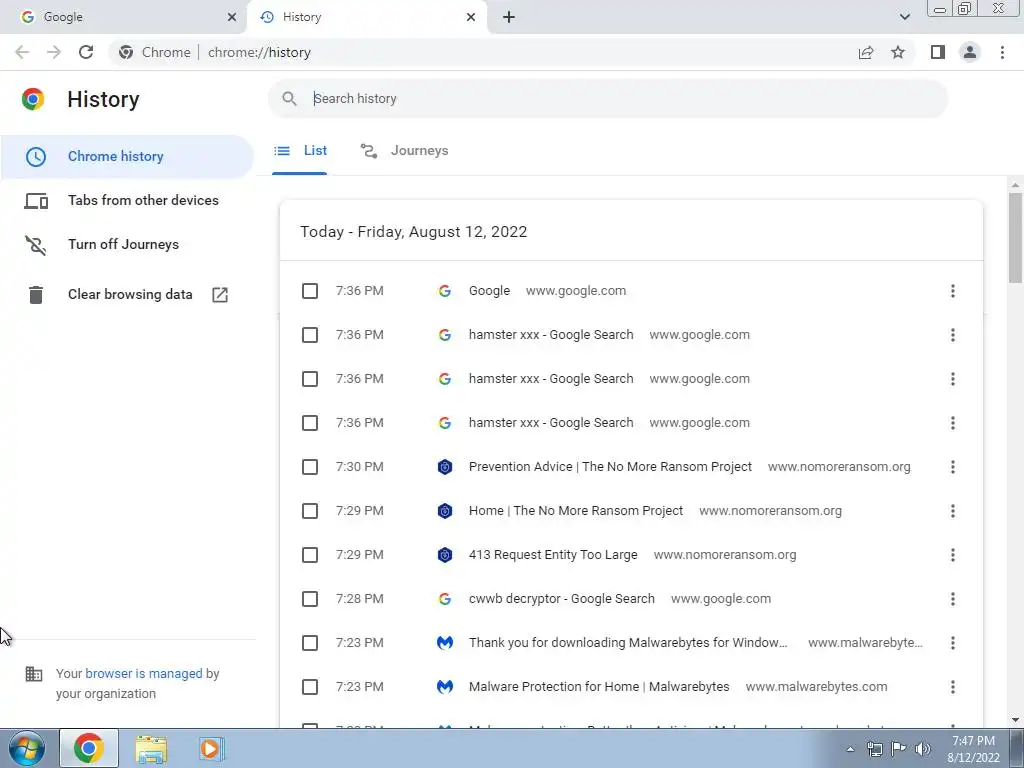
Task: Click the Malware Protection for Home favicon
Action: pos(445,687)
